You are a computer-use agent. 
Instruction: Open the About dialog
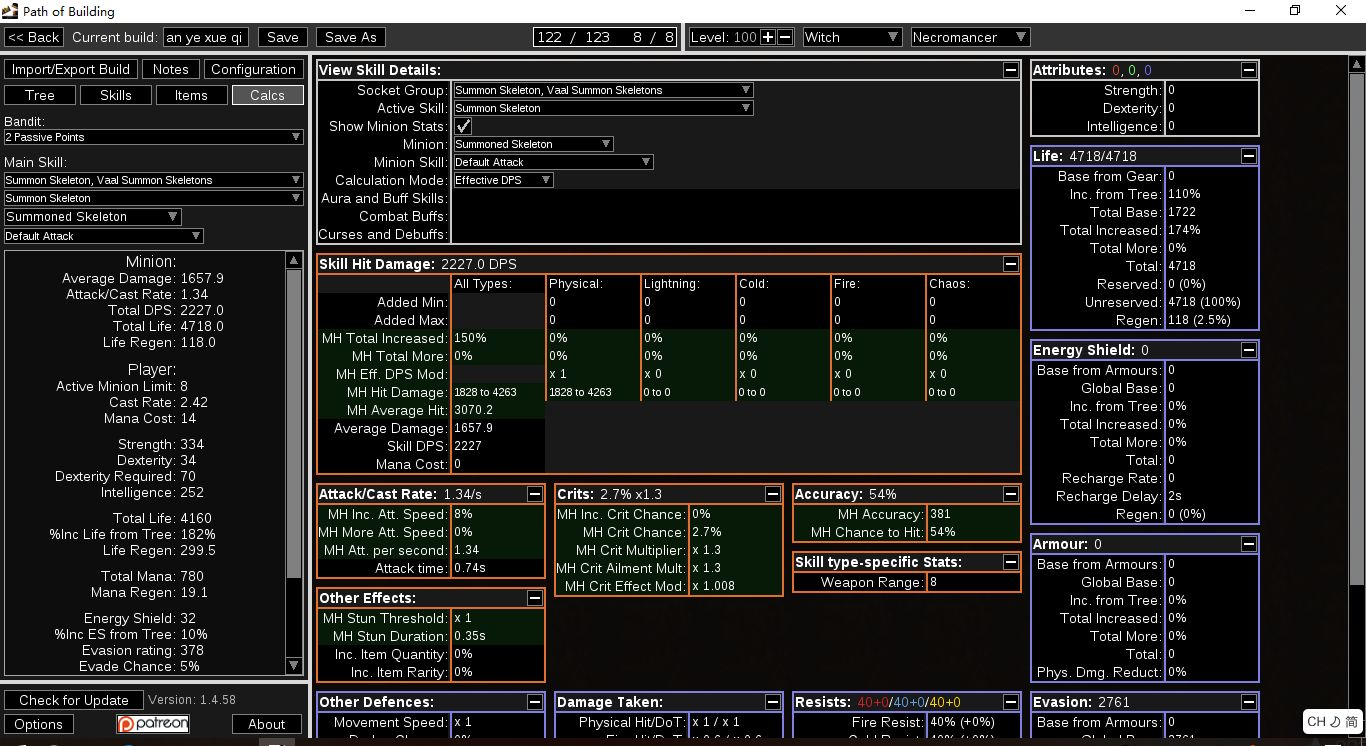click(x=267, y=724)
